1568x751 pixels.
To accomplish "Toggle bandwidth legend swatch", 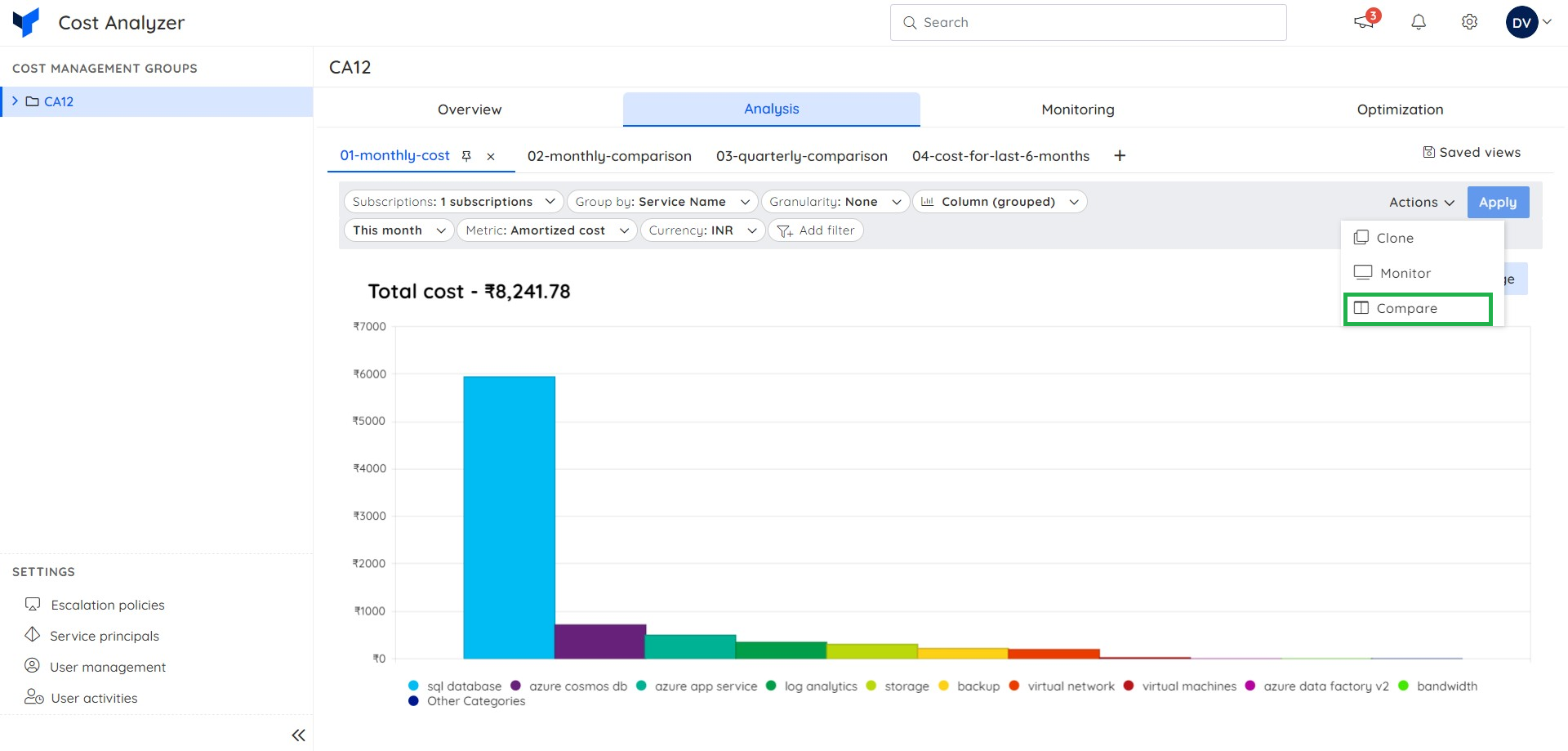I will pyautogui.click(x=1403, y=686).
